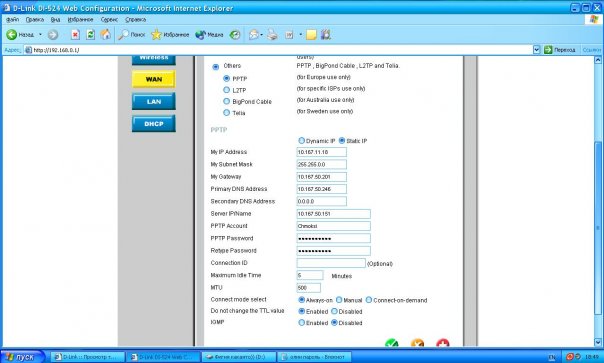Click the Wireless sidebar button

[154, 60]
